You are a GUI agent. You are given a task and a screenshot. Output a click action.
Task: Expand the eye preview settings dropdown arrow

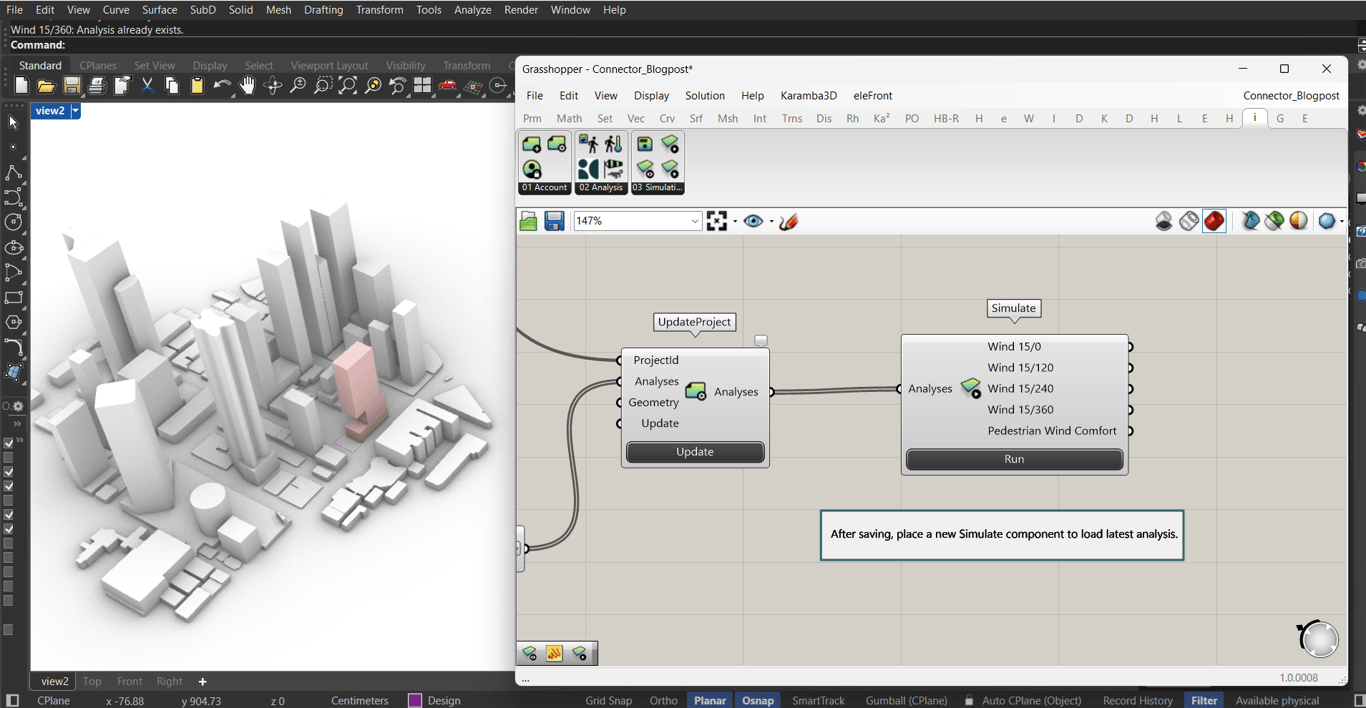click(771, 222)
